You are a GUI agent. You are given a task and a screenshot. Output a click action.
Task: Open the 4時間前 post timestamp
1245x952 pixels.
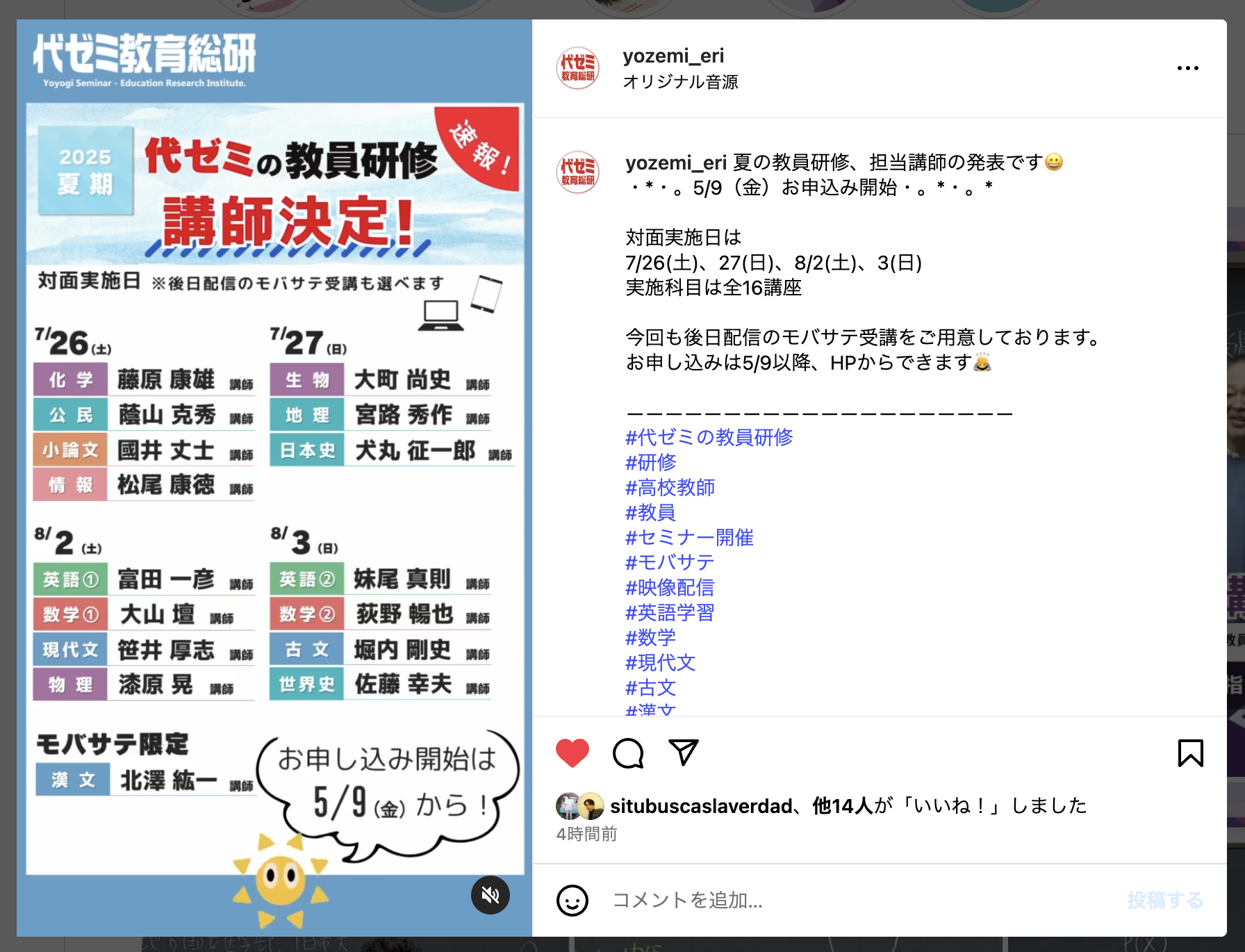[x=587, y=834]
